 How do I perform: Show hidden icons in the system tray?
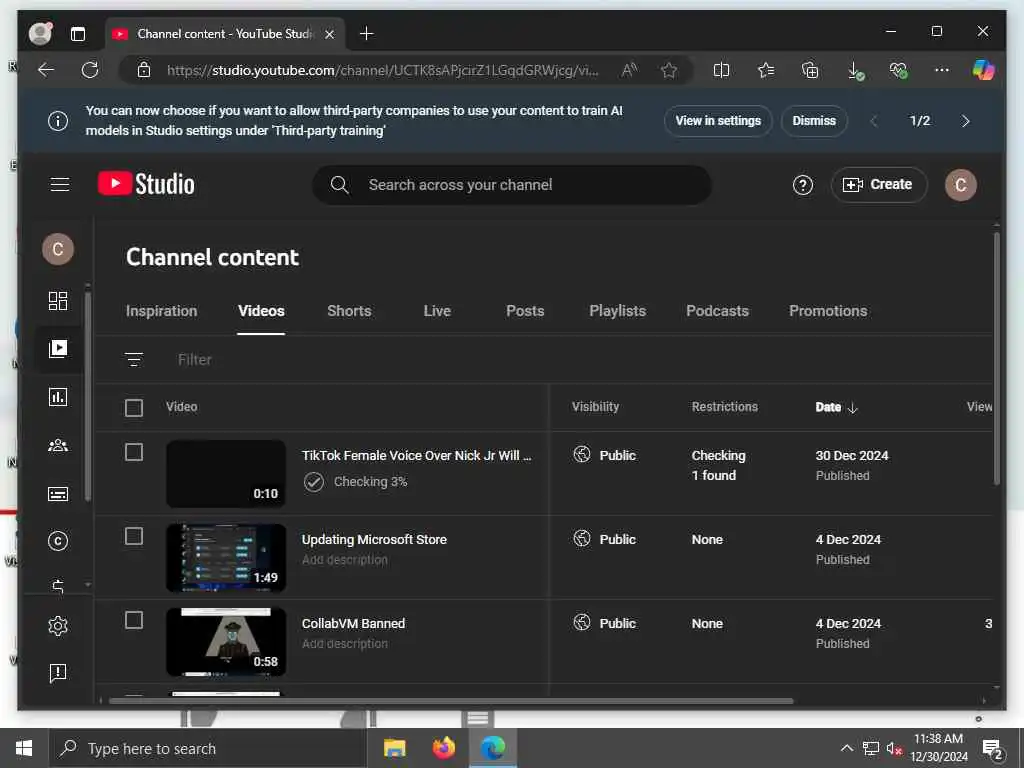846,748
